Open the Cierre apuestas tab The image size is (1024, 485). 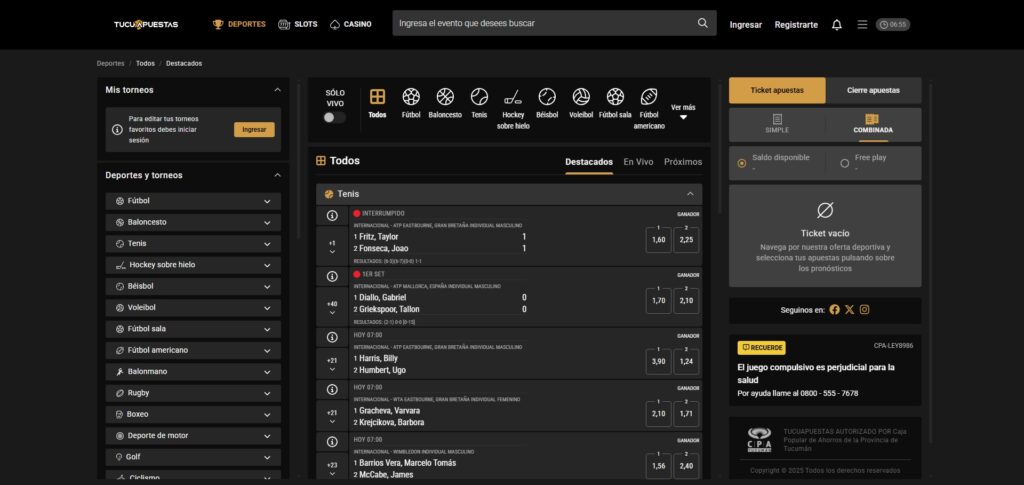click(x=873, y=91)
